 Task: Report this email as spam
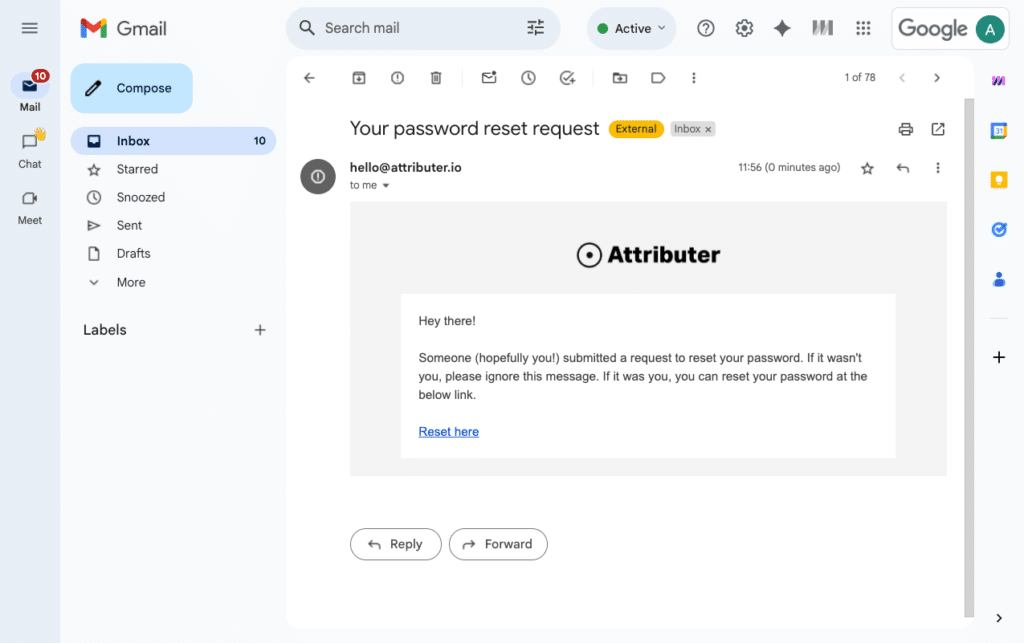[x=397, y=78]
